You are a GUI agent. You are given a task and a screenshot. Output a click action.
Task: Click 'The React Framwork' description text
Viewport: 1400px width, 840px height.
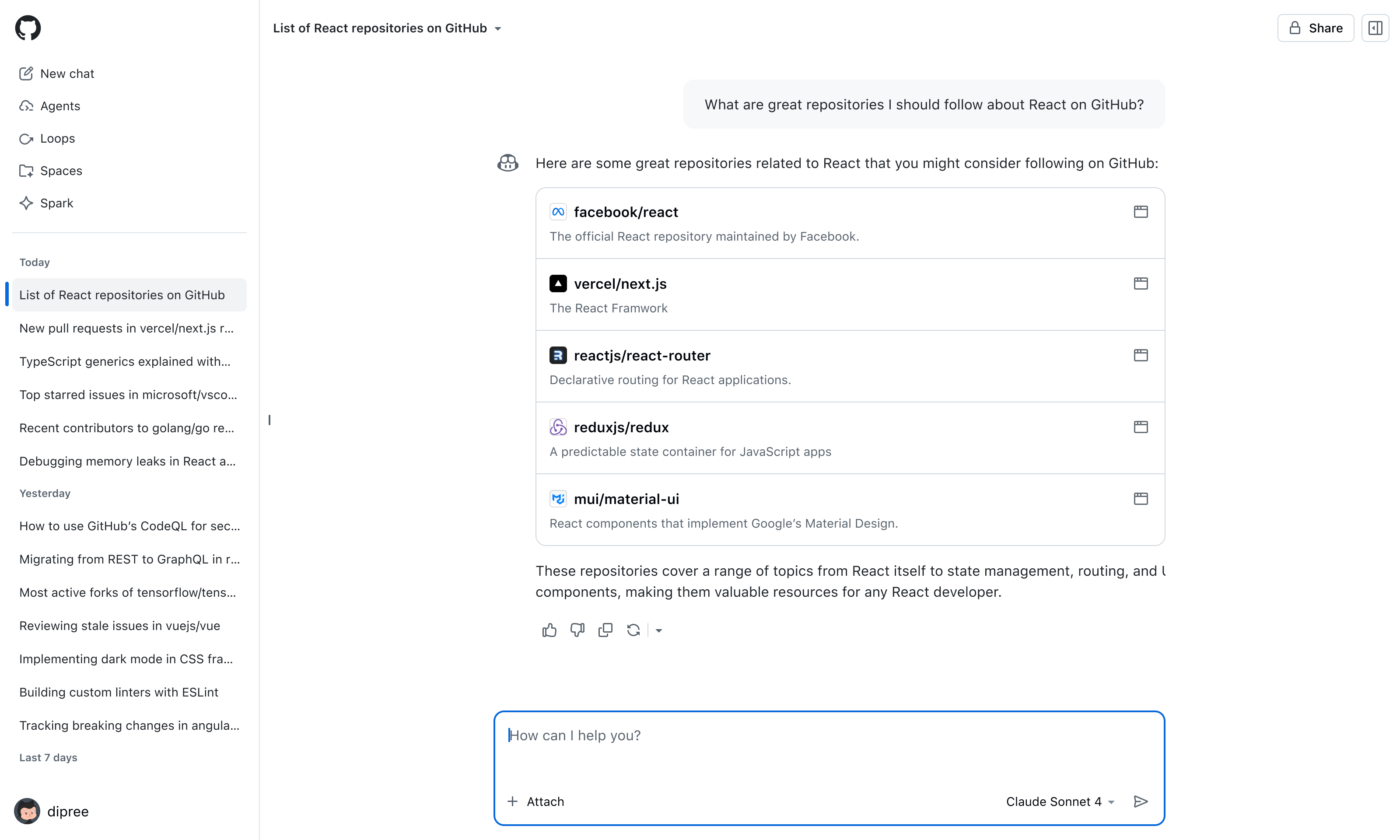coord(608,308)
